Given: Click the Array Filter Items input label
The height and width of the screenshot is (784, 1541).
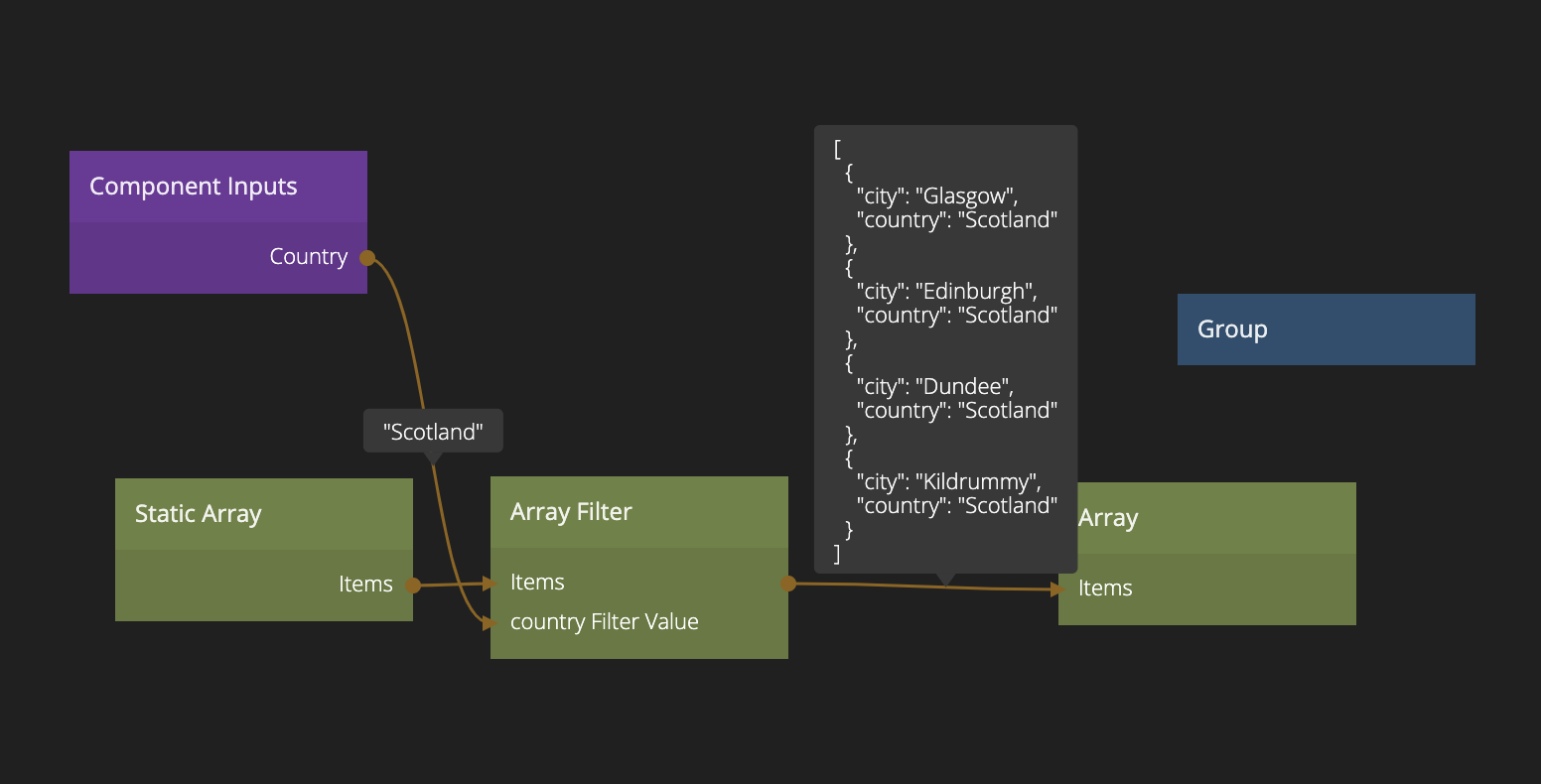Looking at the screenshot, I should pos(537,583).
